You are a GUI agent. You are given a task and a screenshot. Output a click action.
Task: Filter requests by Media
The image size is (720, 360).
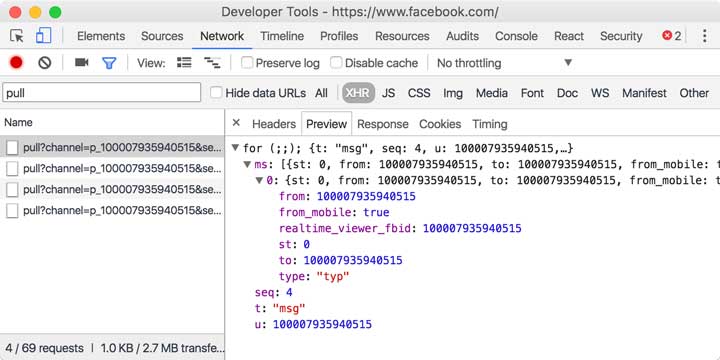click(492, 93)
